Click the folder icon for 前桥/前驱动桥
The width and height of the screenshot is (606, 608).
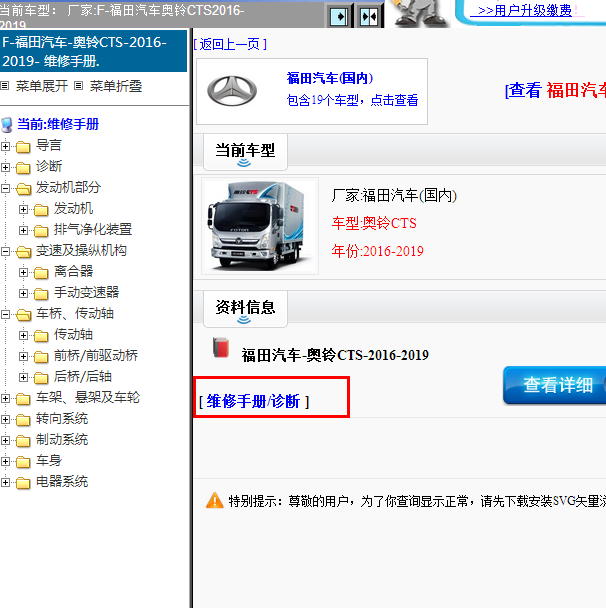point(41,356)
